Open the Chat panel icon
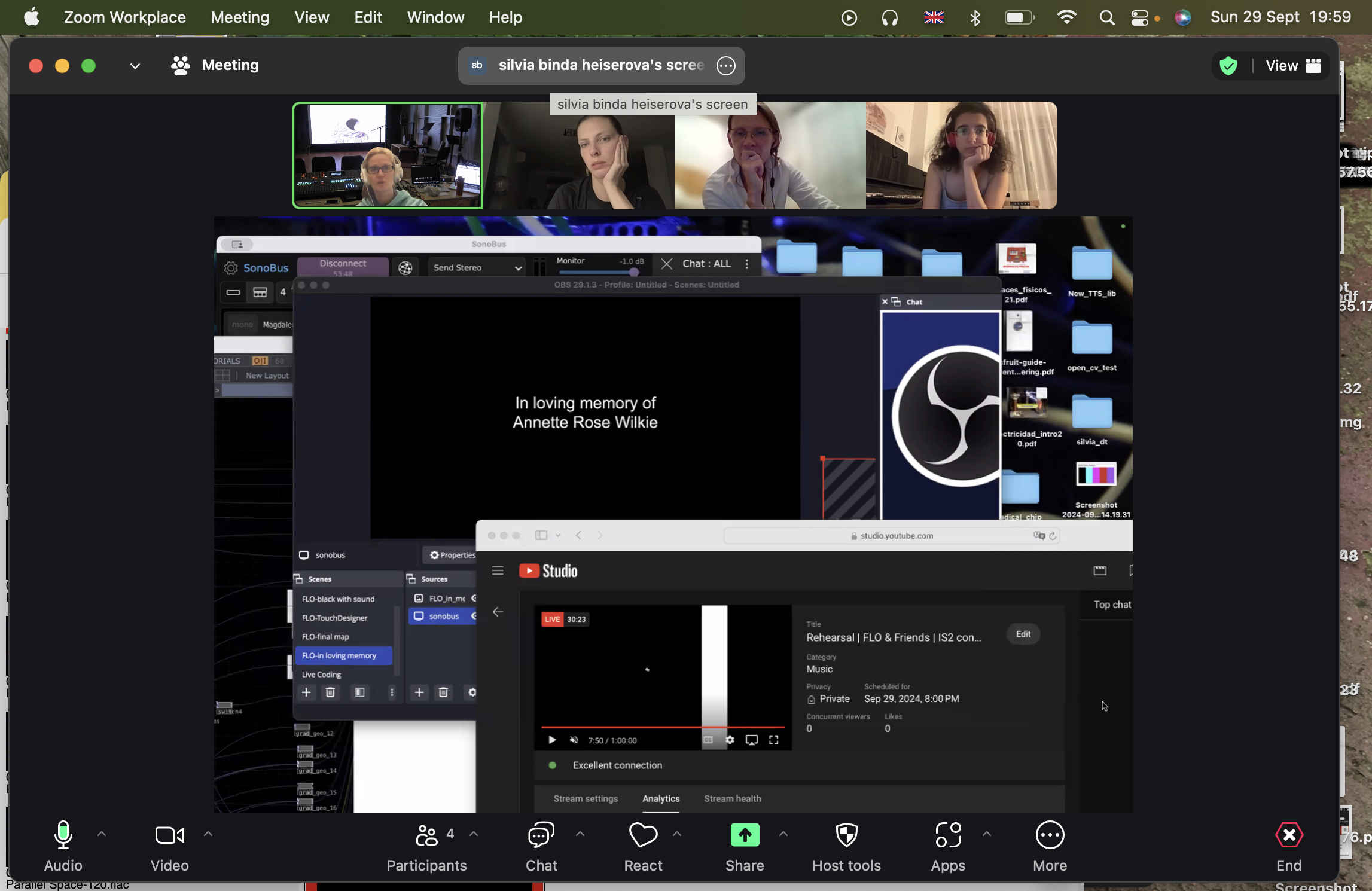 tap(541, 835)
